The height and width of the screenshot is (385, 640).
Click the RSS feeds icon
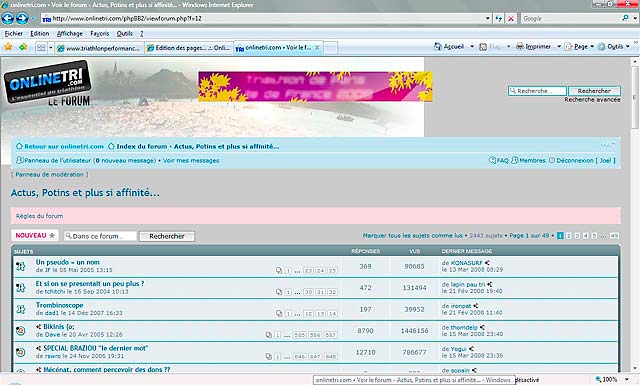(x=483, y=47)
